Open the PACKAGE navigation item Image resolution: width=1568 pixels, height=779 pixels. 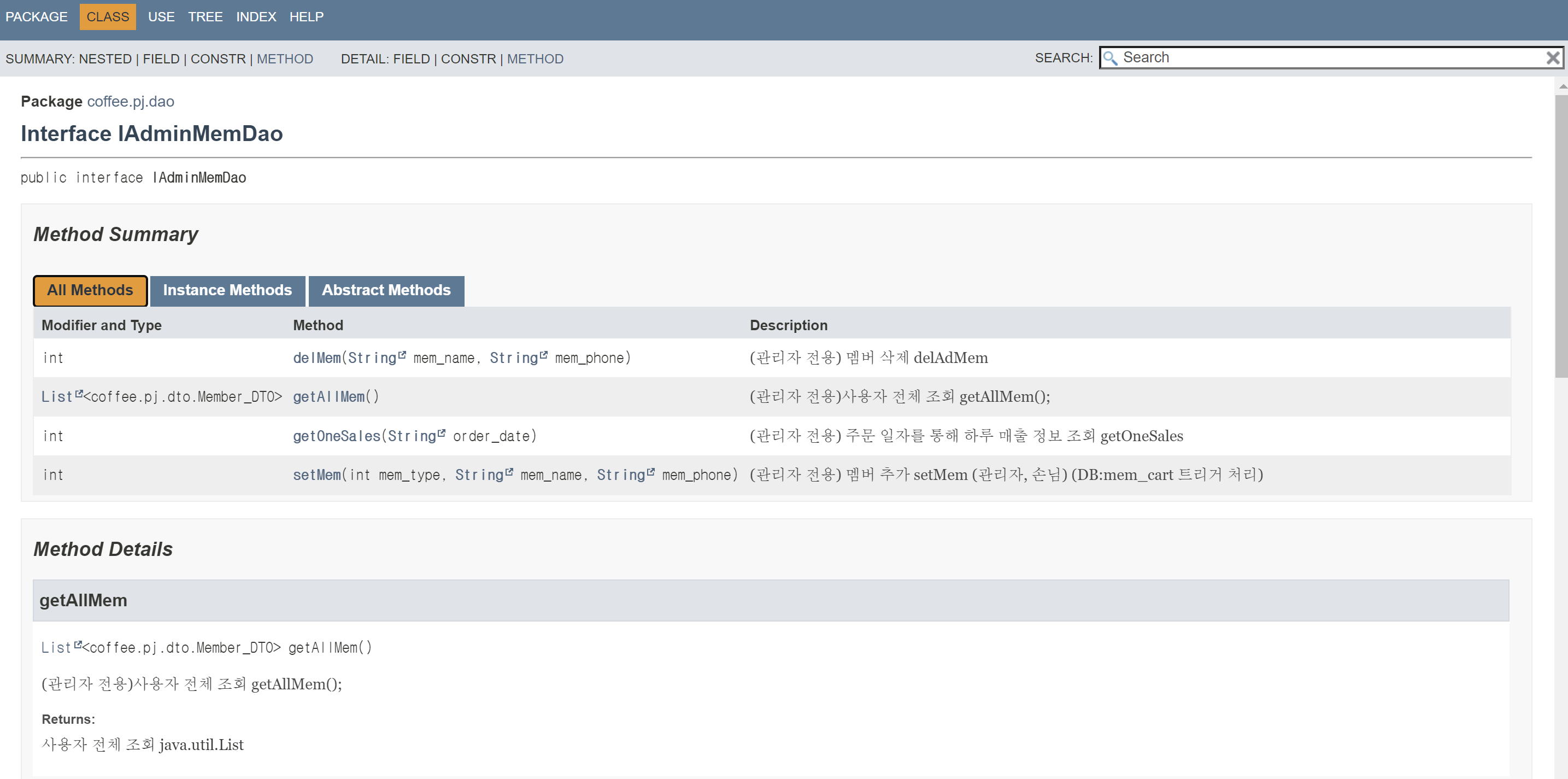pyautogui.click(x=37, y=16)
